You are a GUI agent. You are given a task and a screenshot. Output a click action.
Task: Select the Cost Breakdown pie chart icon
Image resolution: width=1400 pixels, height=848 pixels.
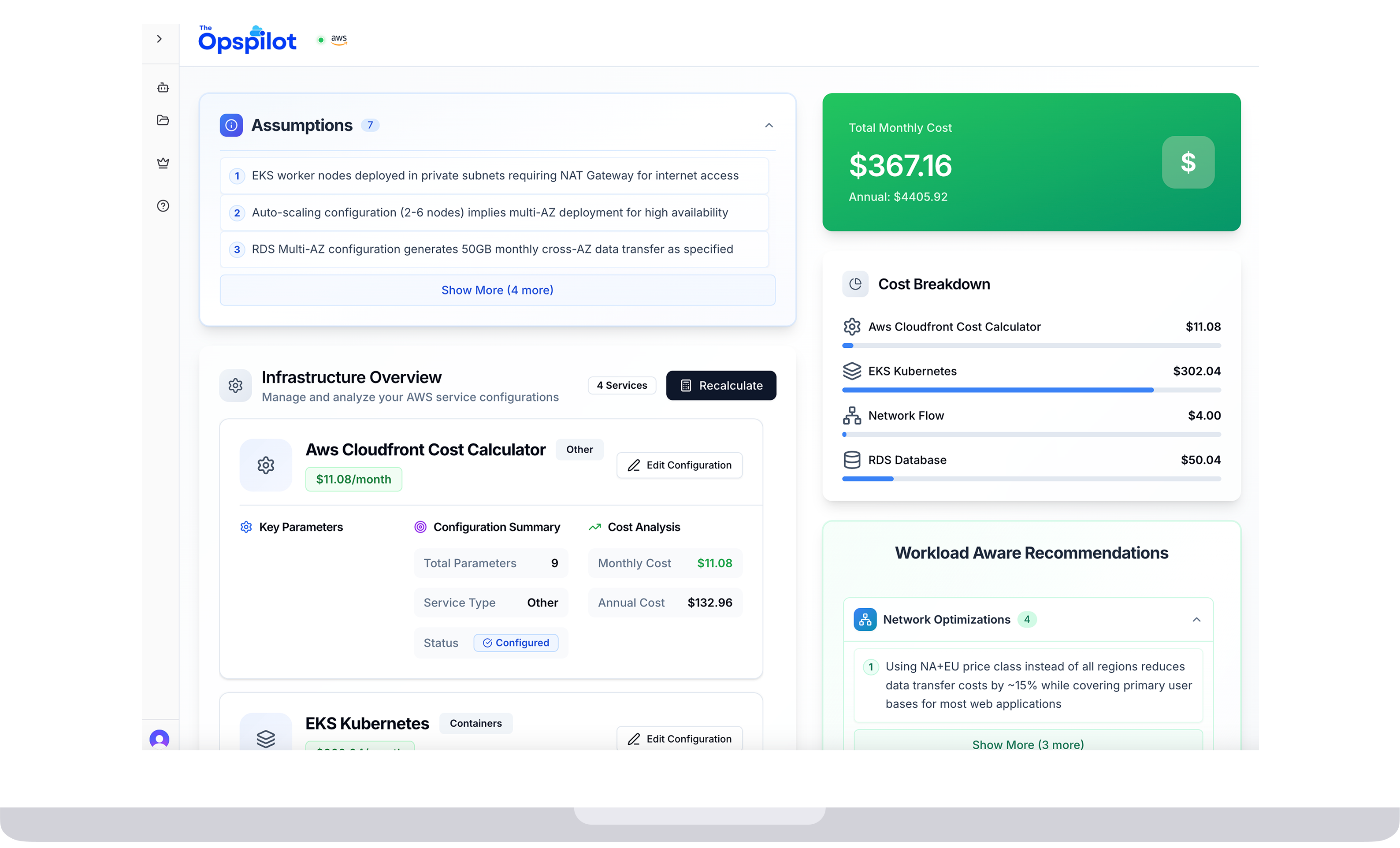tap(856, 283)
